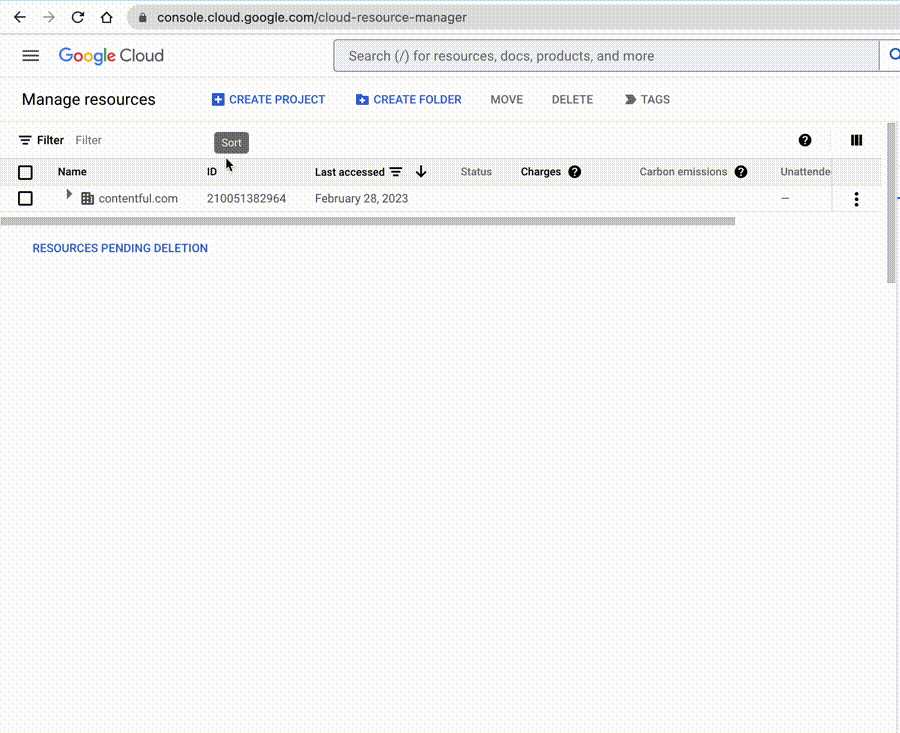Click the Google Cloud logo
The height and width of the screenshot is (733, 900).
(x=111, y=56)
